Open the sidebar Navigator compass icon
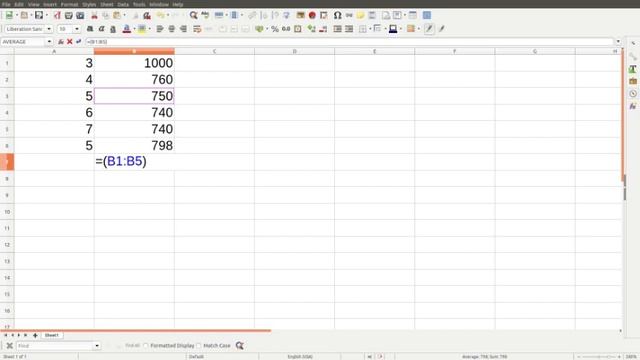This screenshot has width=640, height=360. click(x=633, y=93)
